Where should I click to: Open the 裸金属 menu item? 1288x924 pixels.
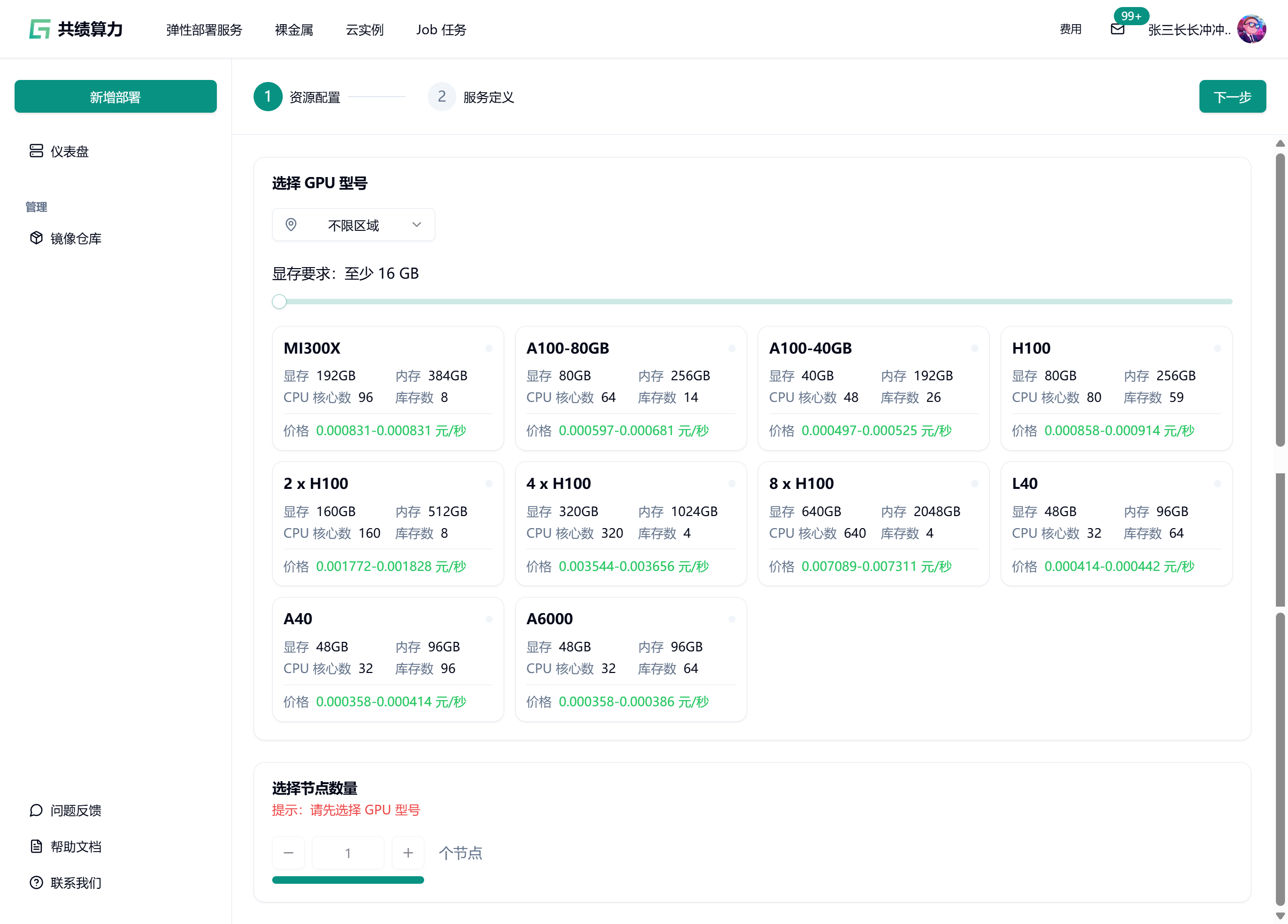point(294,30)
